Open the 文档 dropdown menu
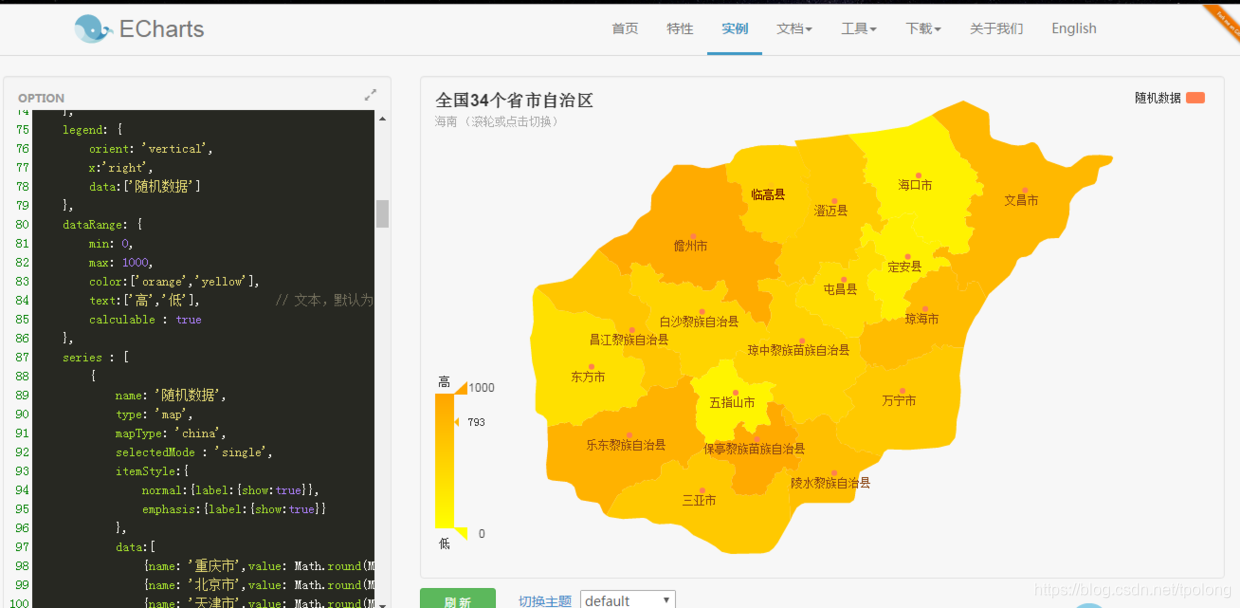1240x608 pixels. point(795,29)
